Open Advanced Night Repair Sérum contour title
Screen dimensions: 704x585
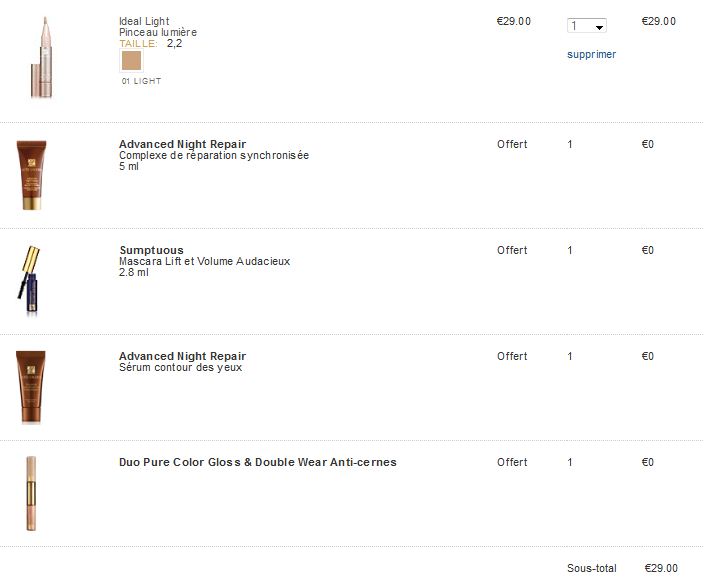pos(182,356)
